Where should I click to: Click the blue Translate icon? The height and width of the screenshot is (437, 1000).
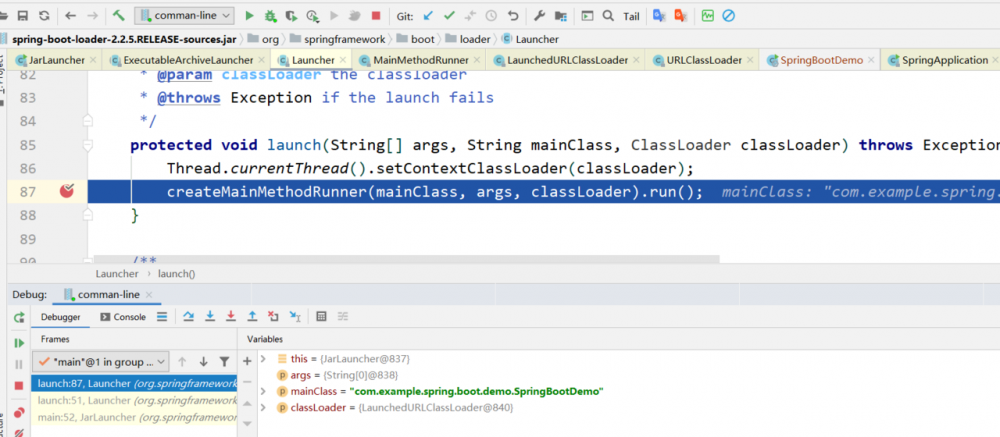pyautogui.click(x=659, y=15)
